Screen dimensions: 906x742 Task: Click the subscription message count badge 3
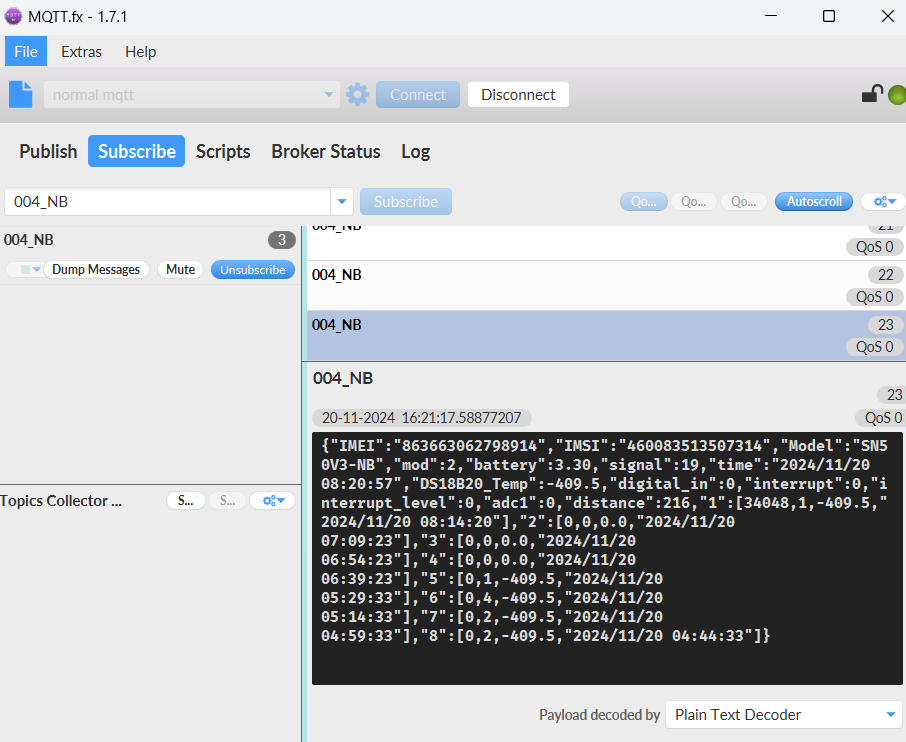[281, 240]
